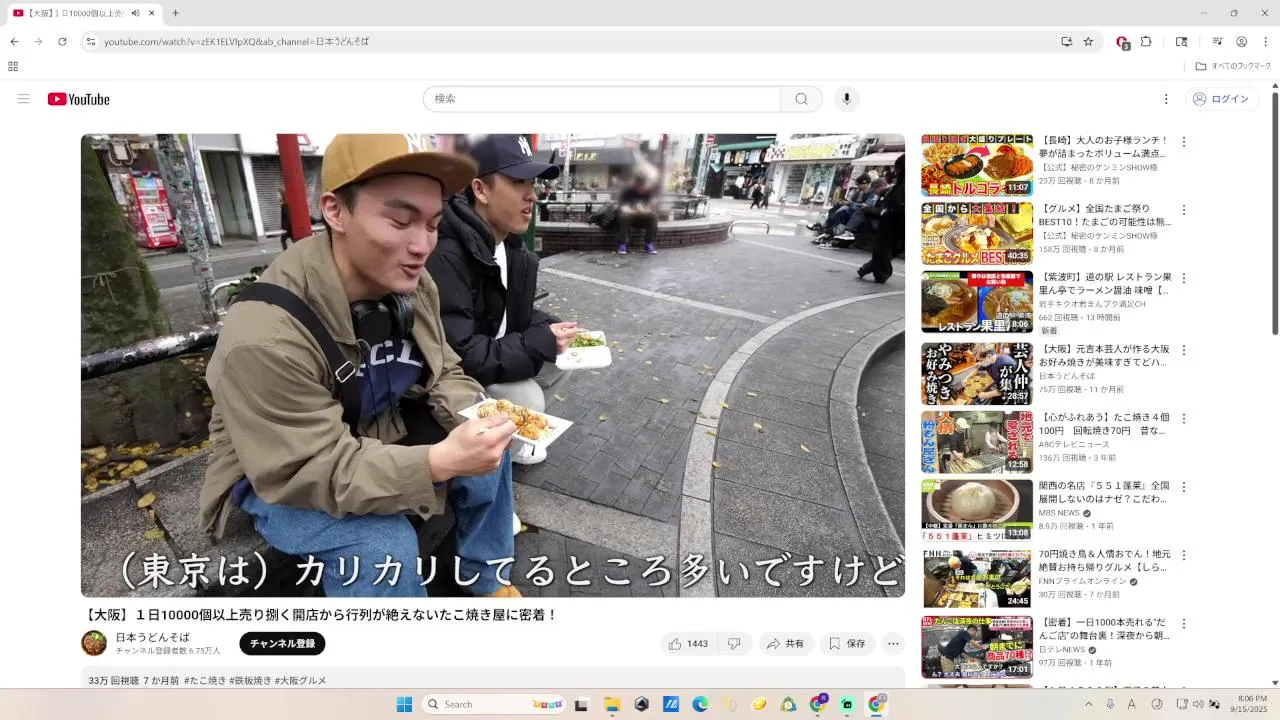Viewport: 1280px width, 720px height.
Task: Open the すべてのブックマーク folder
Action: (1233, 66)
